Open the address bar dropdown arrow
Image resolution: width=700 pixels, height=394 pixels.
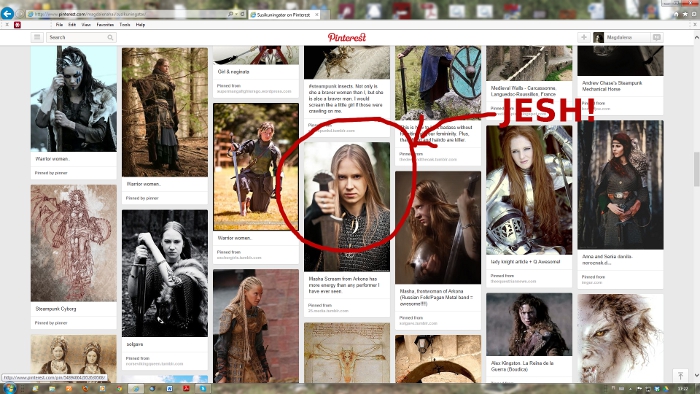pos(236,14)
